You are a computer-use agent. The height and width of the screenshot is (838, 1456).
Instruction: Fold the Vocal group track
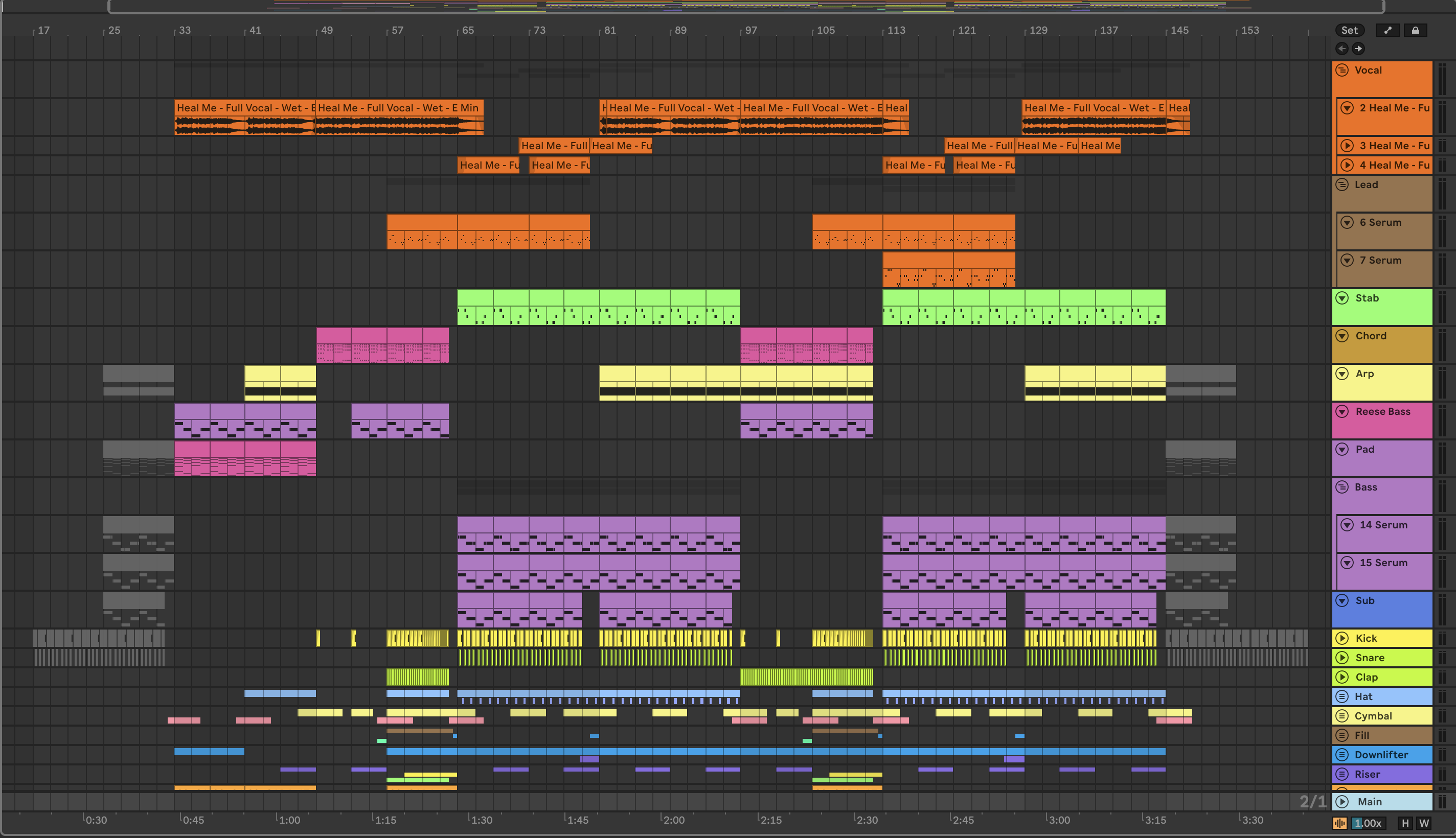point(1342,70)
